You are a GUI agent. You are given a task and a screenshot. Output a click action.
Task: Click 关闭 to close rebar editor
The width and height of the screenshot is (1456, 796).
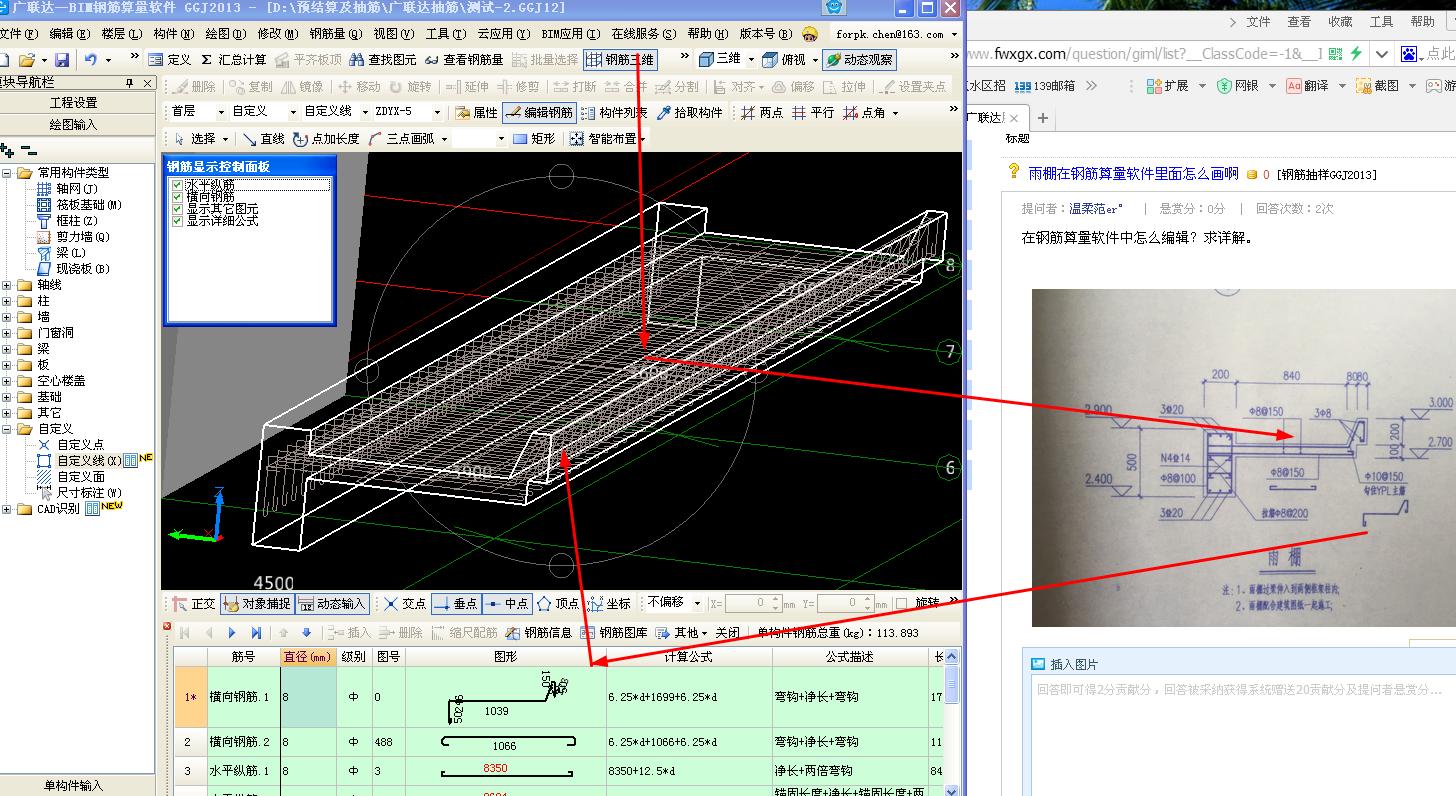[728, 633]
